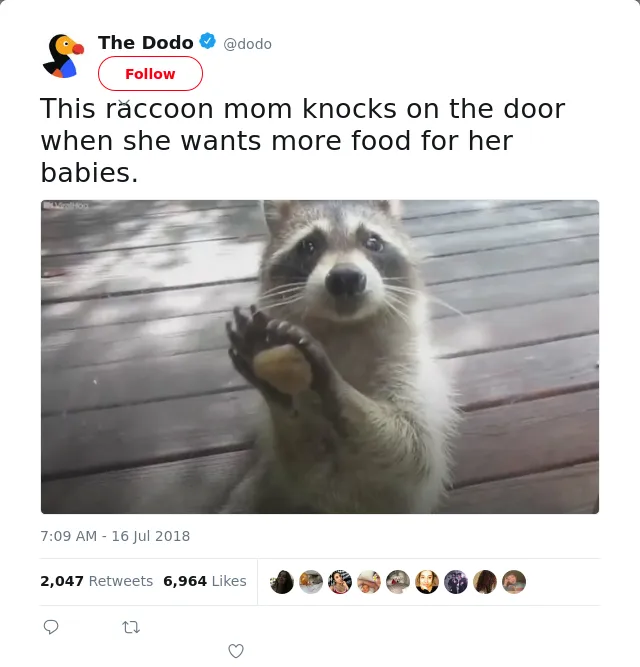Click the ViralHog watermark on video
Screen dimensions: 640x667
66,205
